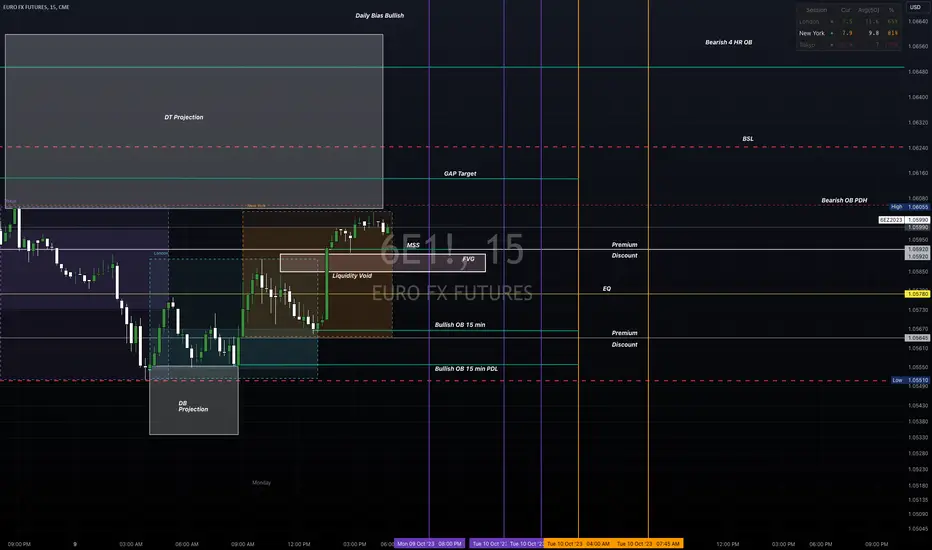Click the Tokyo row in session table

(848, 45)
